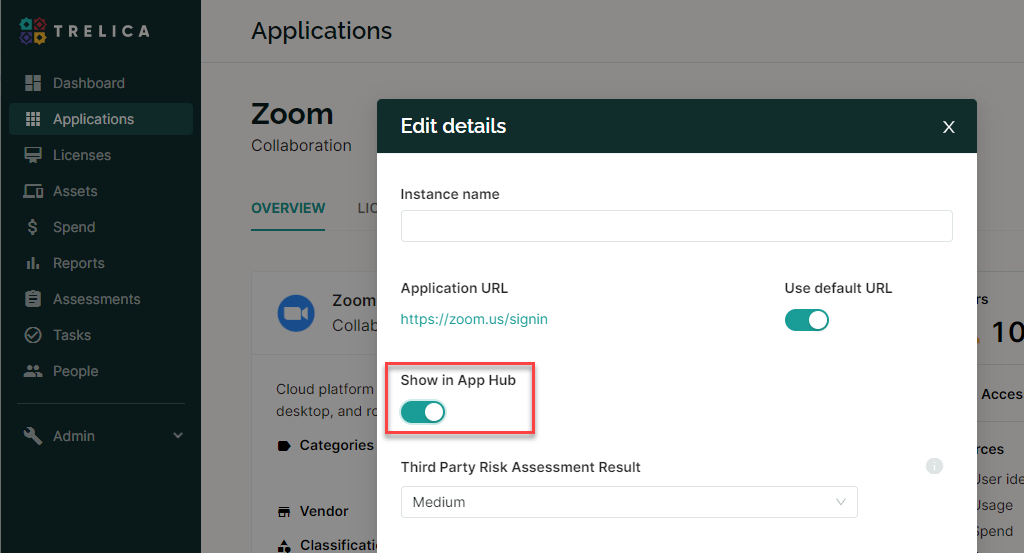Go to Reports
1024x553 pixels.
pyautogui.click(x=78, y=262)
